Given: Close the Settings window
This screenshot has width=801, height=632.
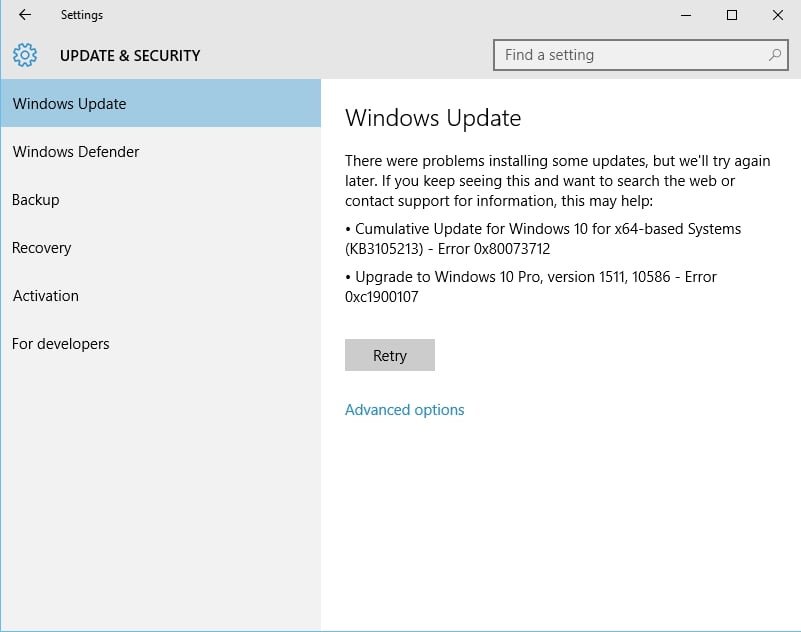Looking at the screenshot, I should point(778,15).
